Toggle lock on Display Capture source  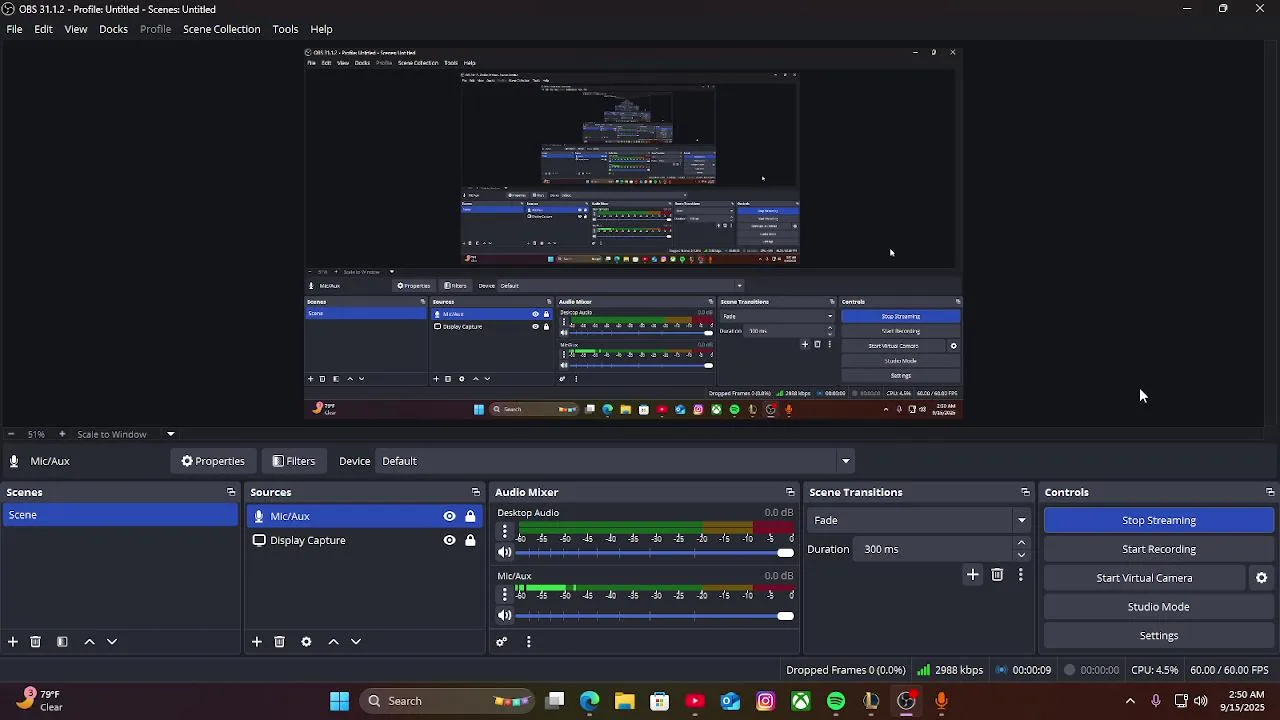click(470, 540)
